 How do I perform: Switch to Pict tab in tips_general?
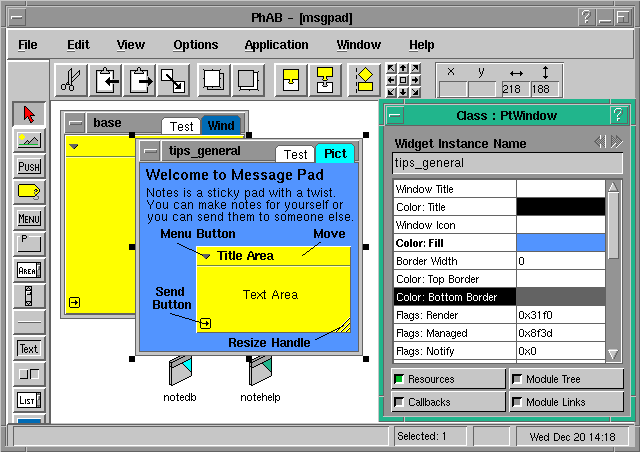(334, 154)
